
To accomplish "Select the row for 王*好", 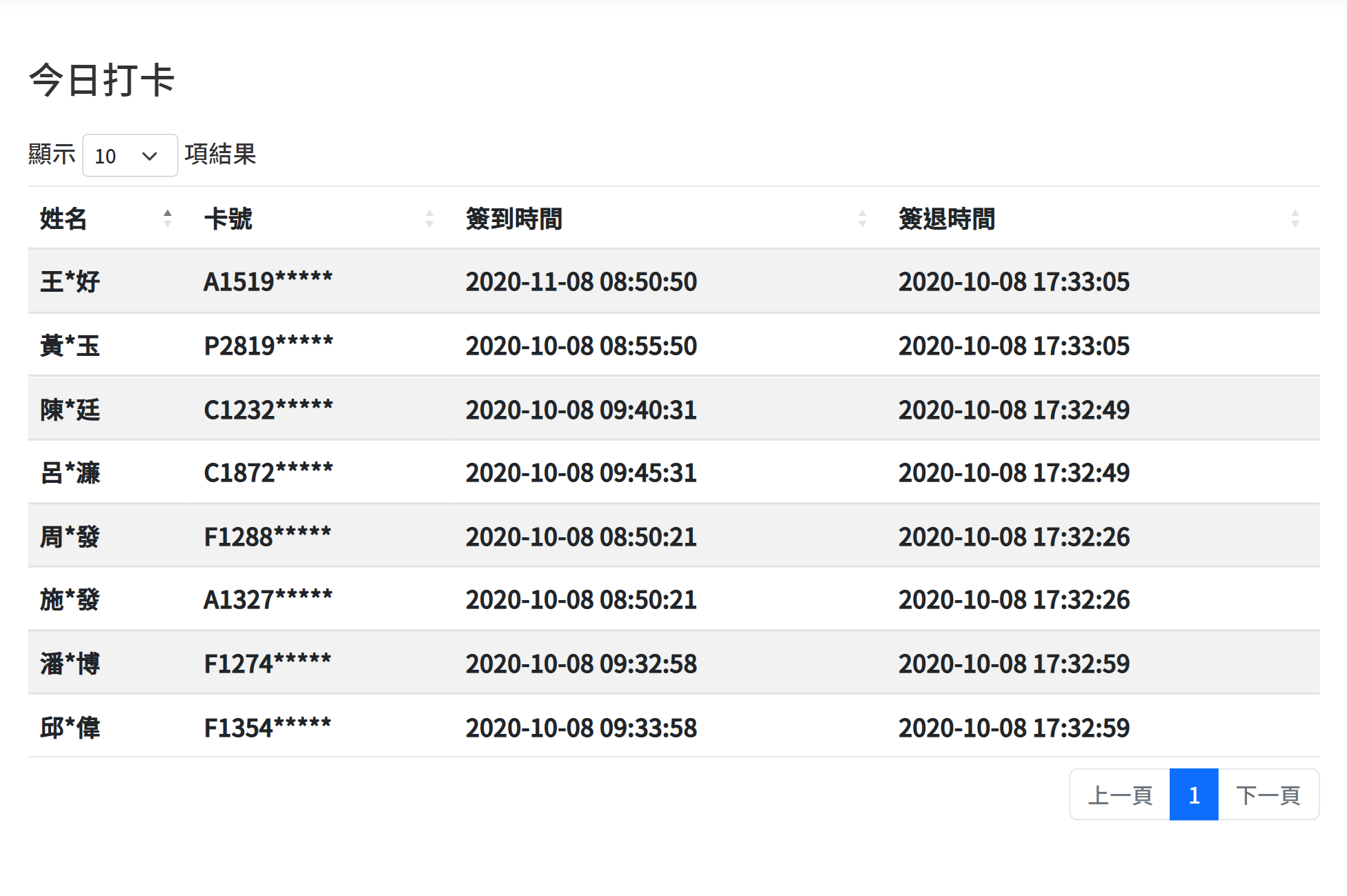I will pyautogui.click(x=70, y=282).
